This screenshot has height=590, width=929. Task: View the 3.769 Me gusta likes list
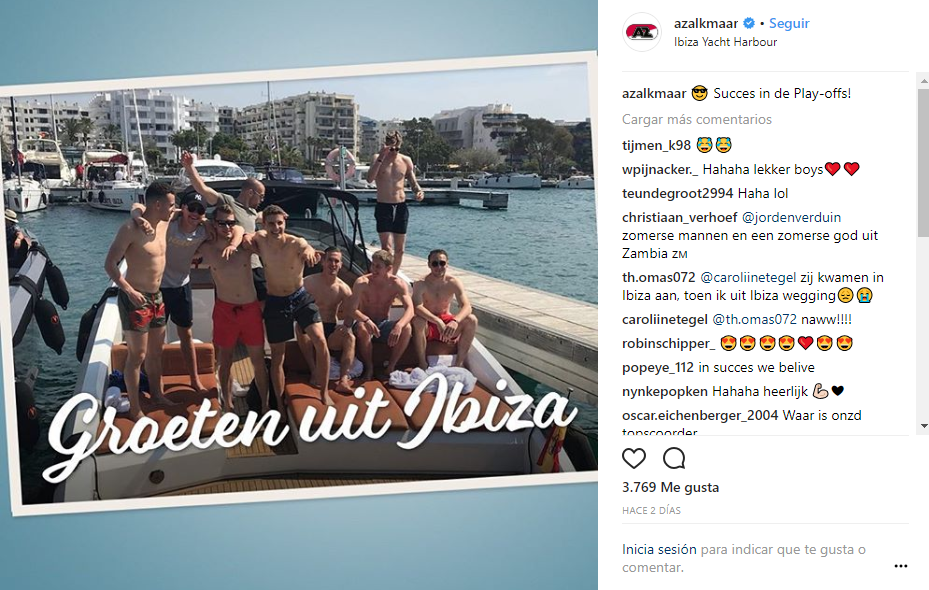(x=670, y=488)
